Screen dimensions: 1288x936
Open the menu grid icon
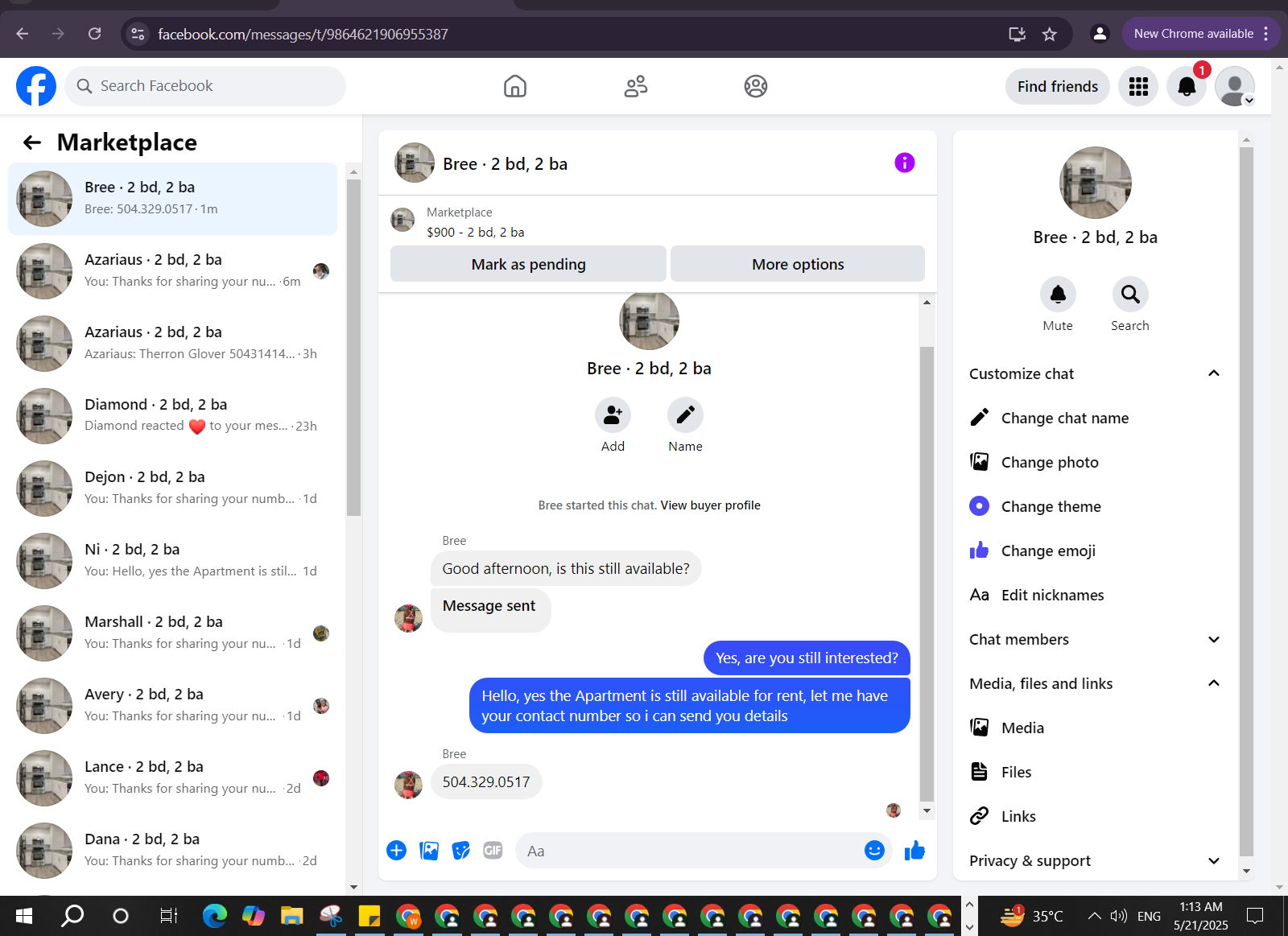tap(1138, 86)
